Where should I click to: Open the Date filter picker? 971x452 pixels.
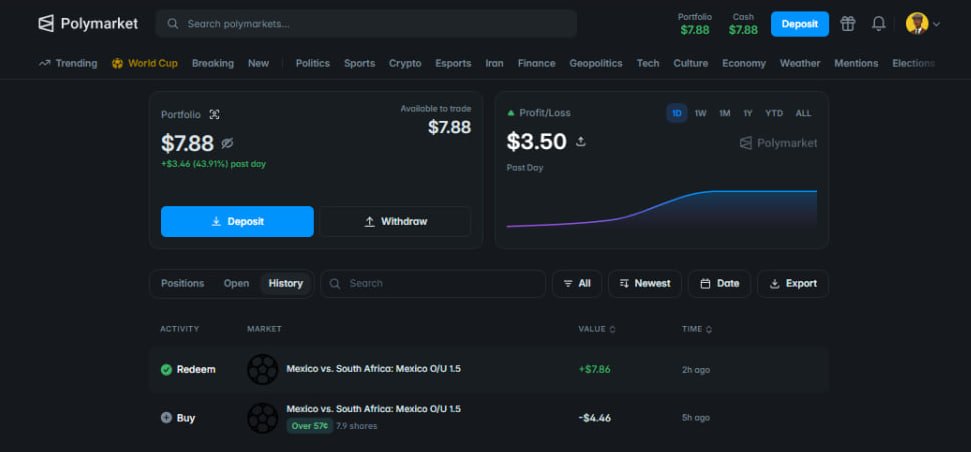click(720, 284)
